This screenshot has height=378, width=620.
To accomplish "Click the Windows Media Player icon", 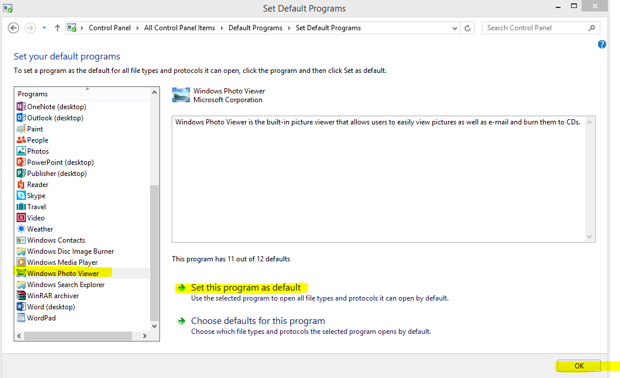I will pos(21,262).
